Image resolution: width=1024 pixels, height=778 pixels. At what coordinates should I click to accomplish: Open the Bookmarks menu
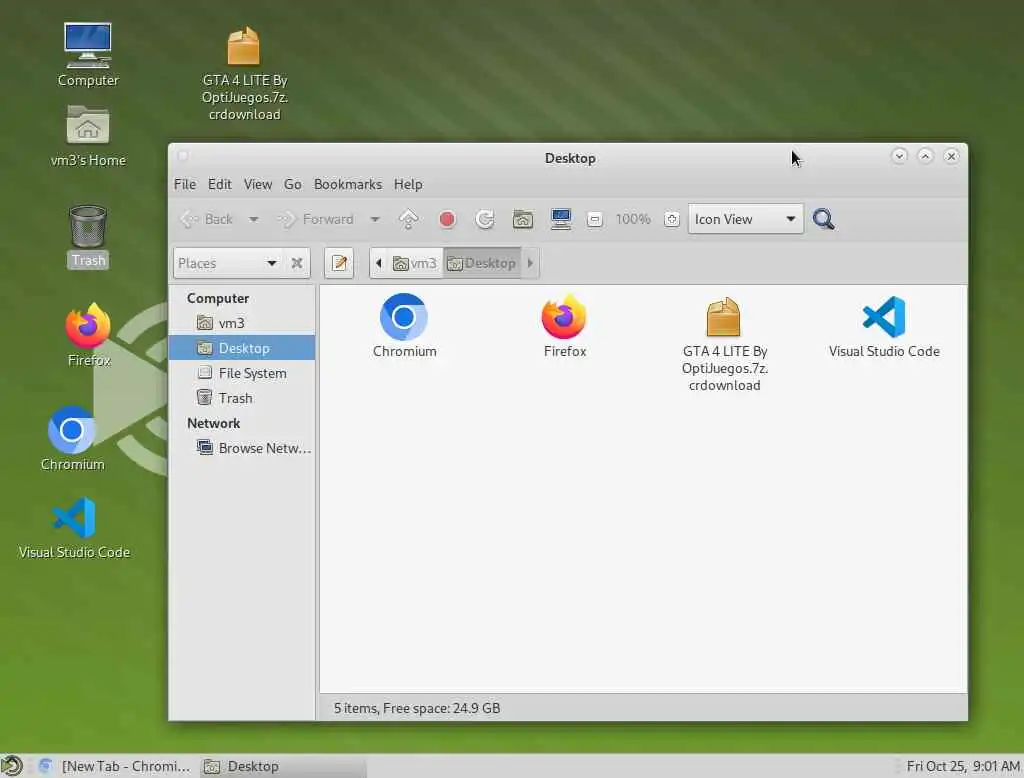[347, 185]
